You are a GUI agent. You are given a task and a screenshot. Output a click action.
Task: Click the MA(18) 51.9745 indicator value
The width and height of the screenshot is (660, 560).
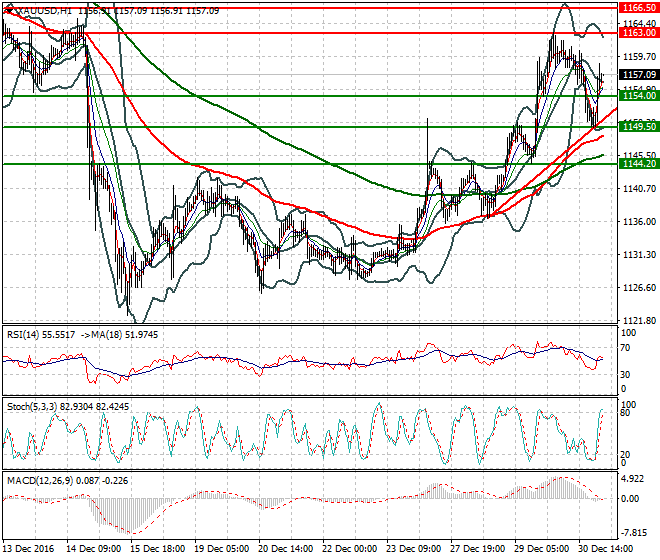126,335
